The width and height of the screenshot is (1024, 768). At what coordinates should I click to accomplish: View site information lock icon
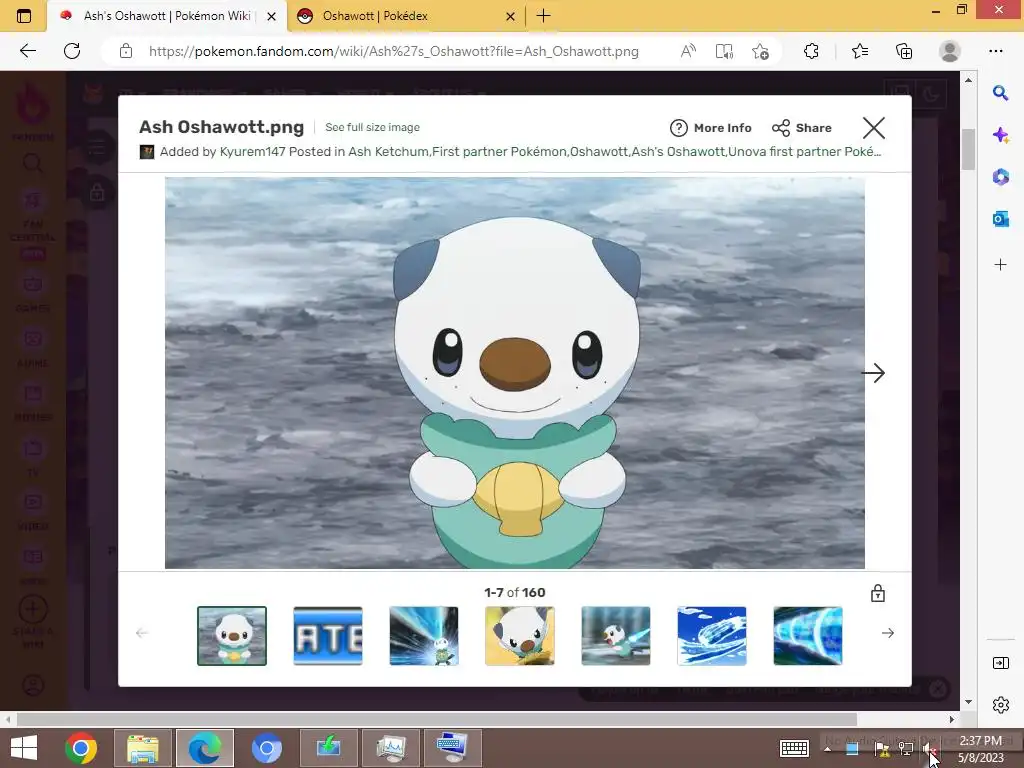tap(126, 51)
